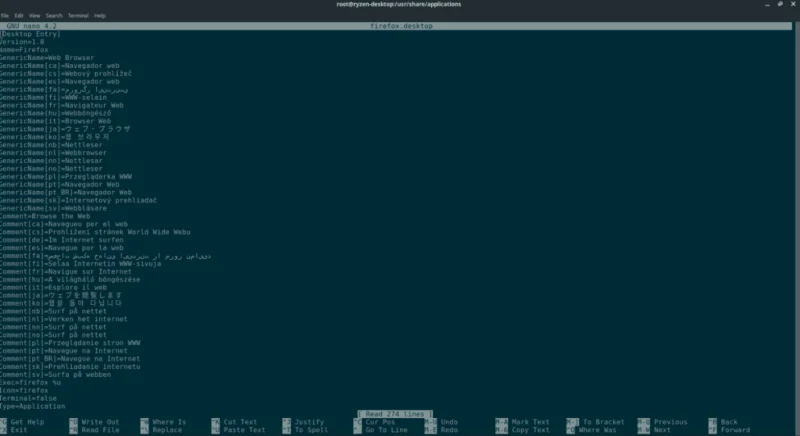Open the Search menu
The width and height of the screenshot is (800, 436).
coord(54,16)
